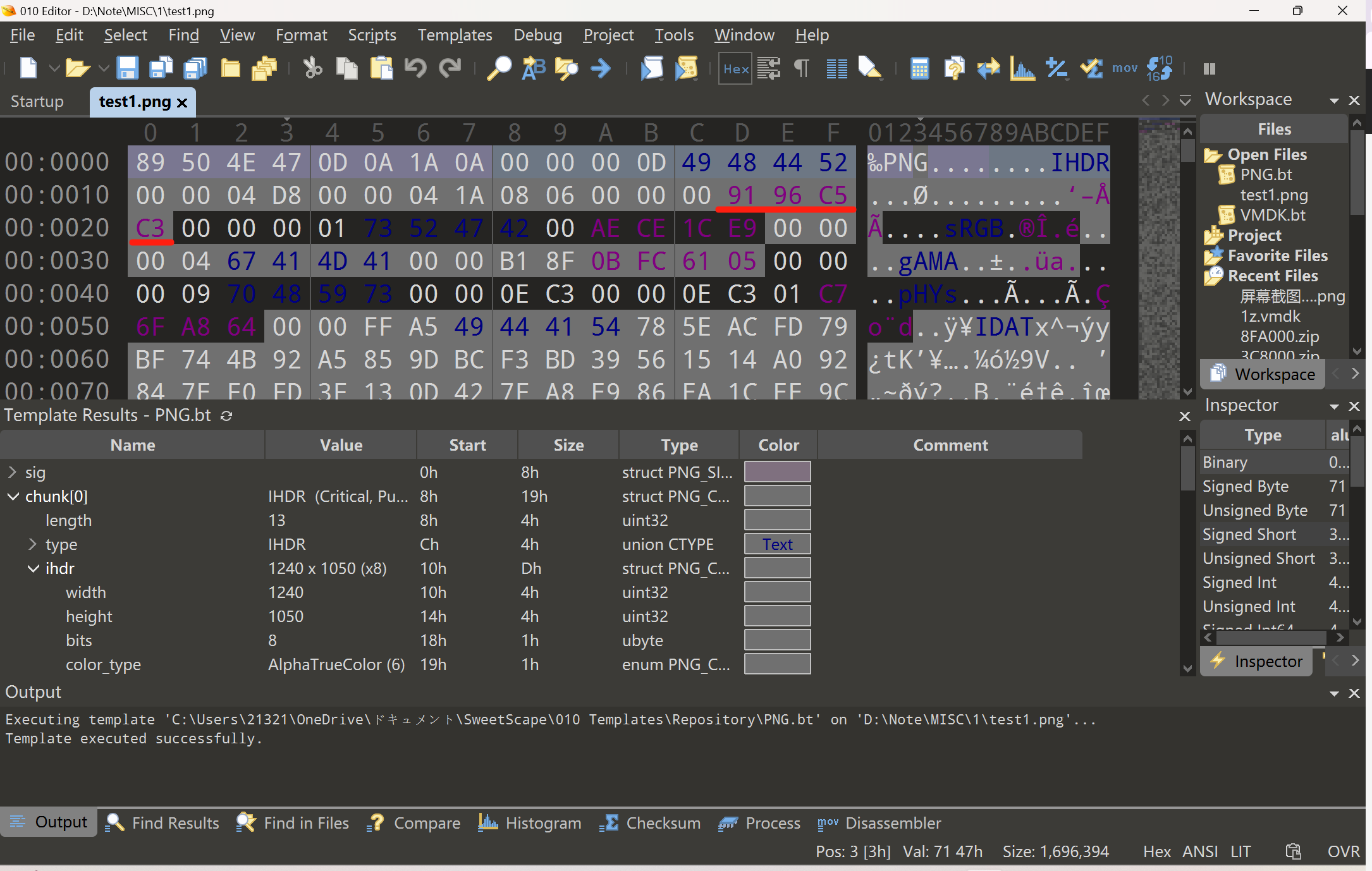Viewport: 1372px width, 871px height.
Task: Collapse the chunk[0] tree node
Action: click(x=13, y=496)
